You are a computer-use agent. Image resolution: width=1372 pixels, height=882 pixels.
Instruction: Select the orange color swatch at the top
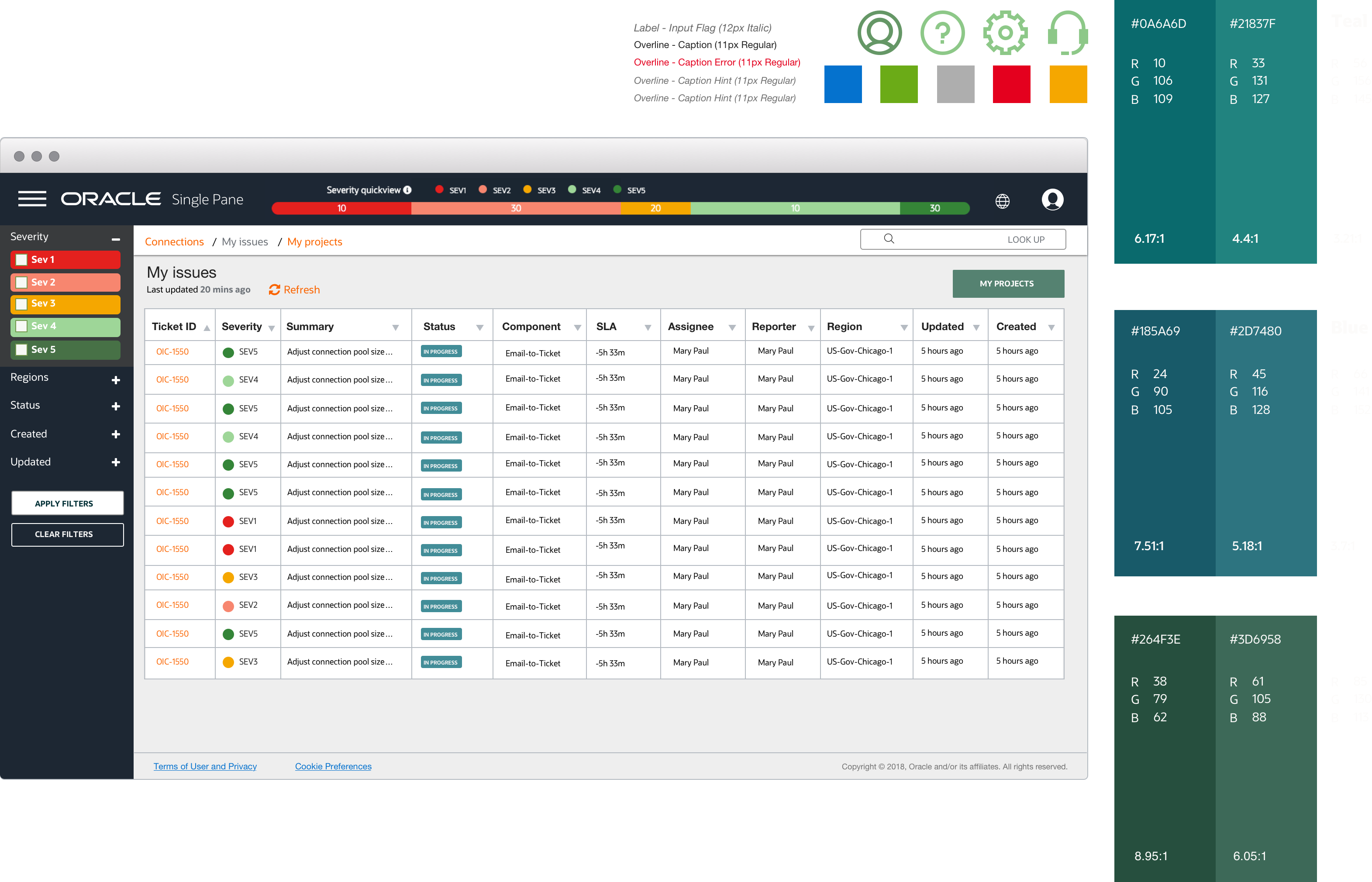pos(1068,84)
